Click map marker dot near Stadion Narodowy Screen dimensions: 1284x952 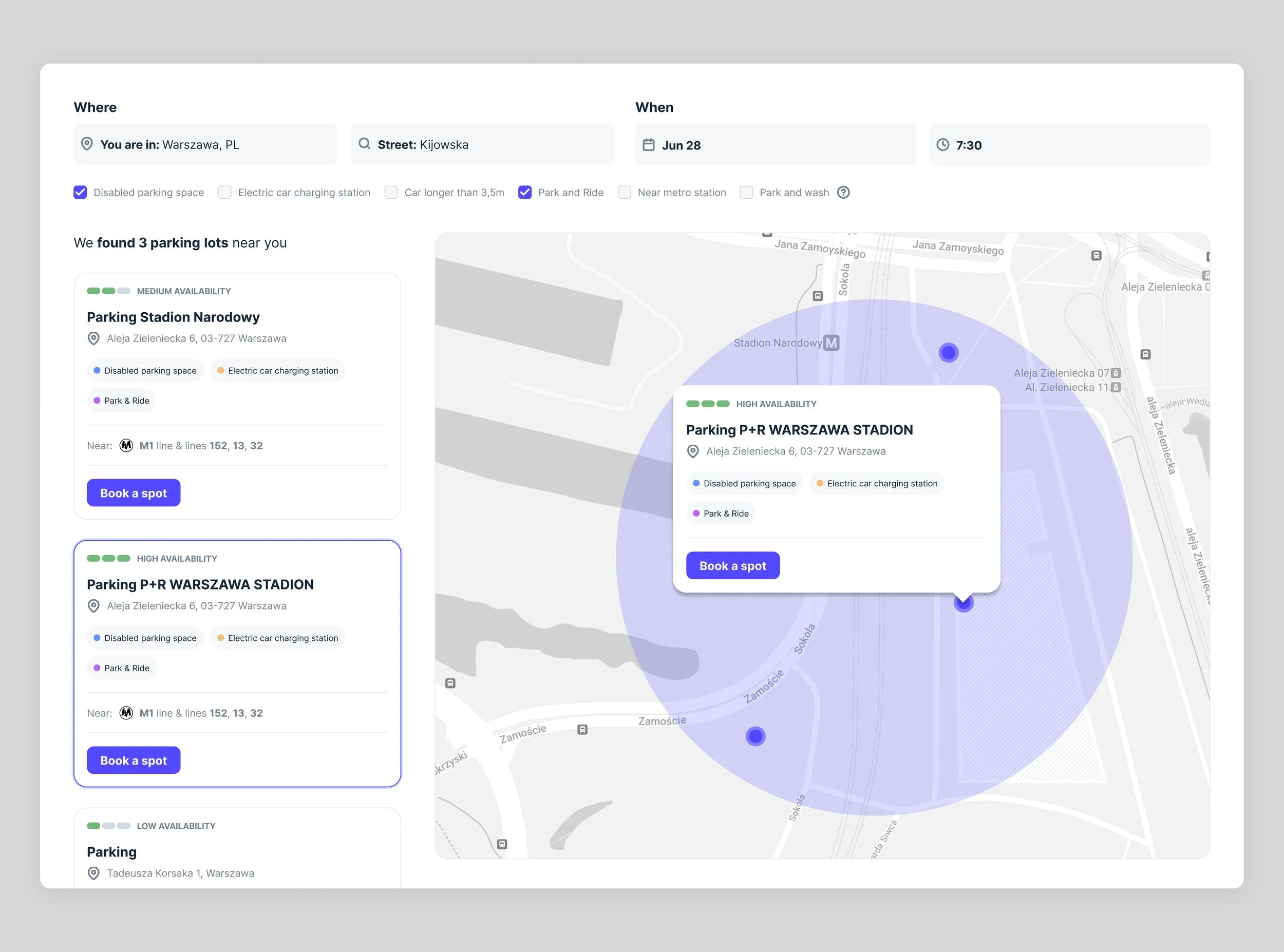[948, 352]
